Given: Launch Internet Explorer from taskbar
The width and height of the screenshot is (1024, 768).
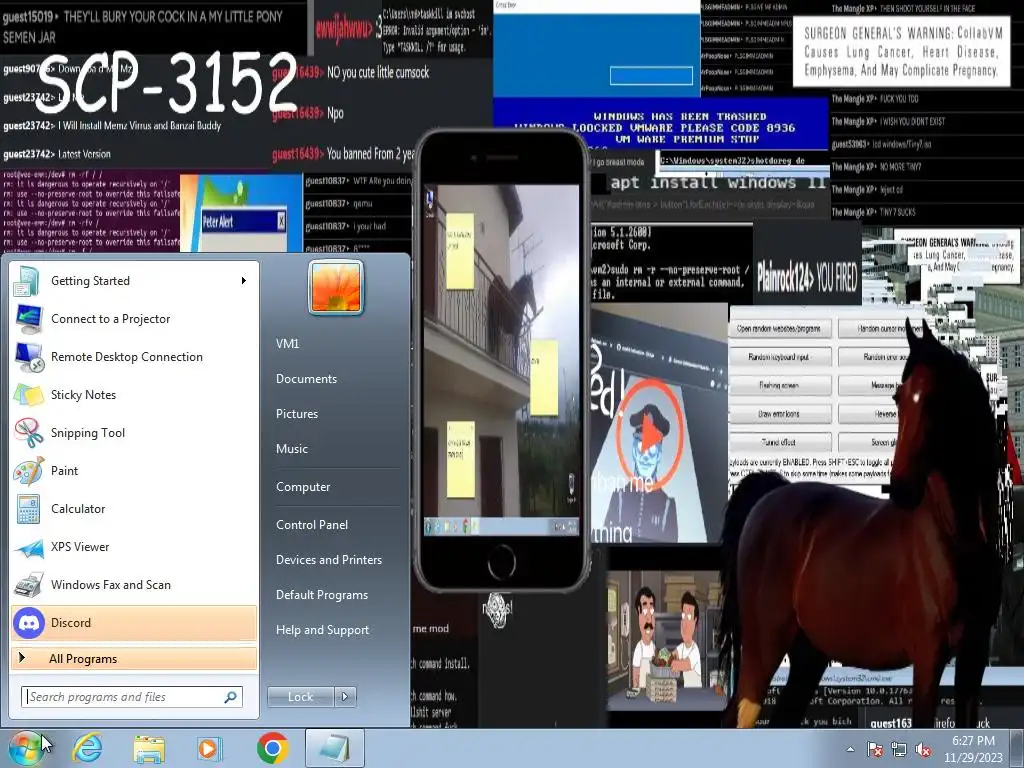Looking at the screenshot, I should 88,748.
